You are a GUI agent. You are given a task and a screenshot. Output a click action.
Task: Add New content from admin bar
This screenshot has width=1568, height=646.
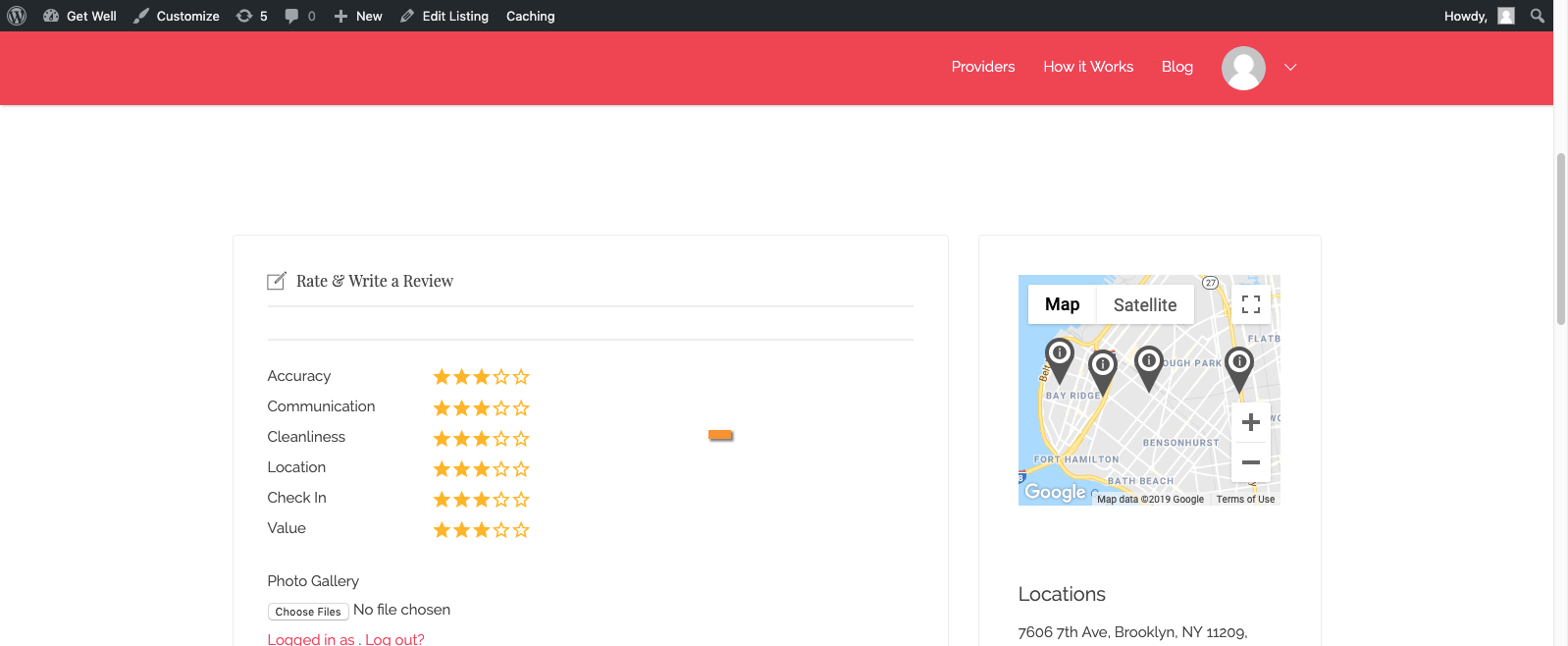(358, 16)
